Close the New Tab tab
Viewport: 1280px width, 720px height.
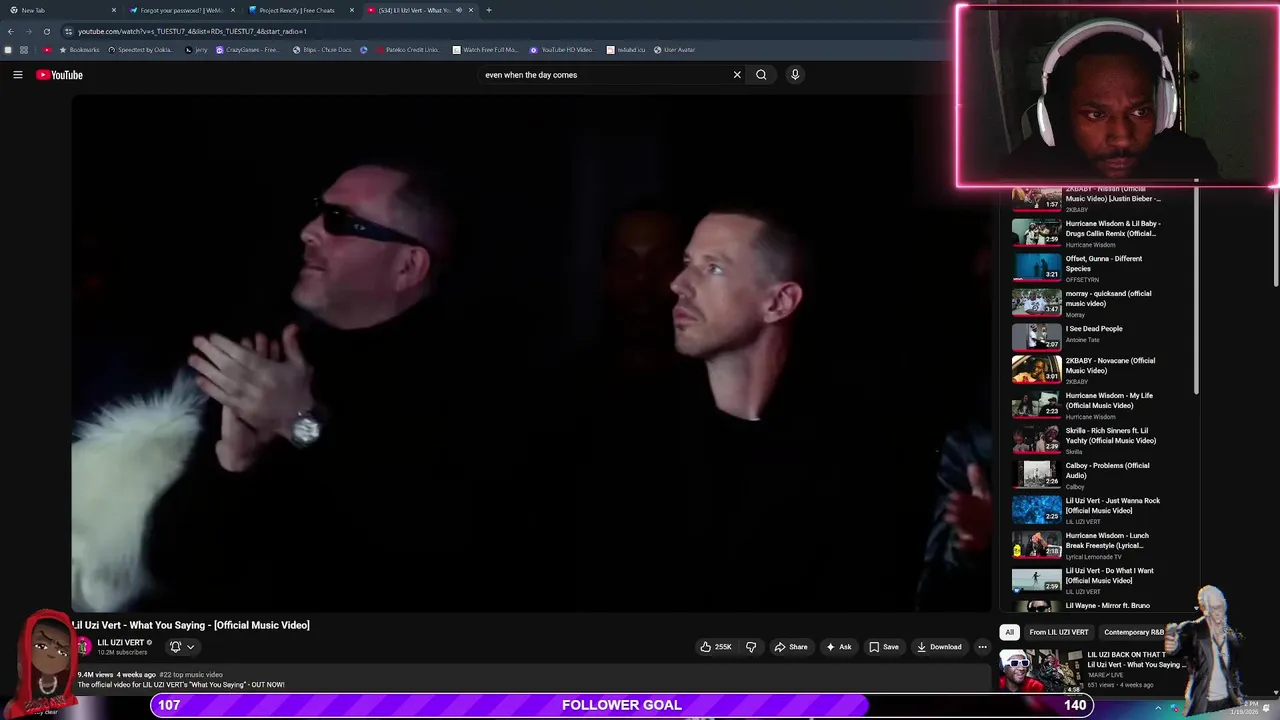click(114, 10)
